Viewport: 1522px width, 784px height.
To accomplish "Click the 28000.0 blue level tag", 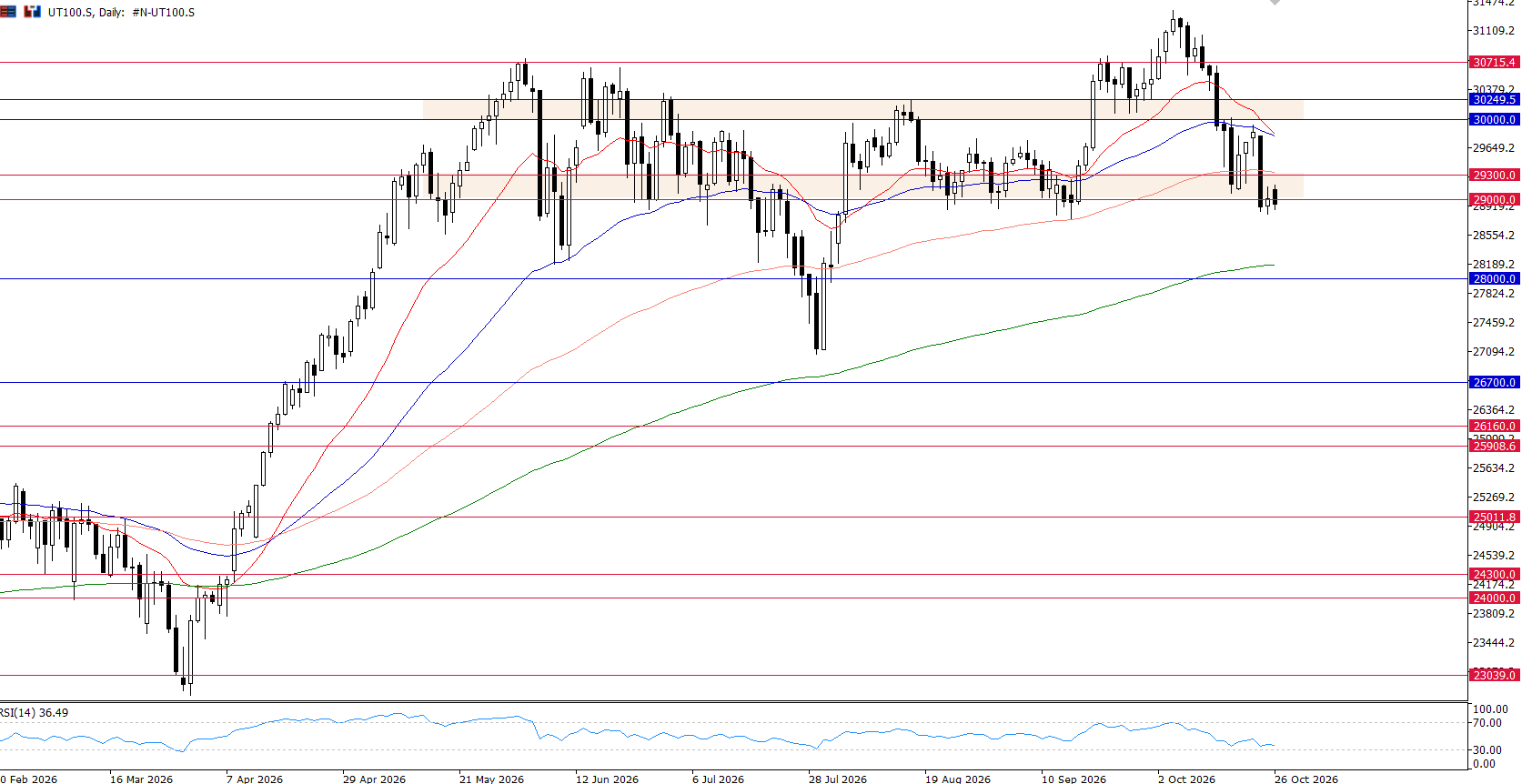I will tap(1494, 279).
